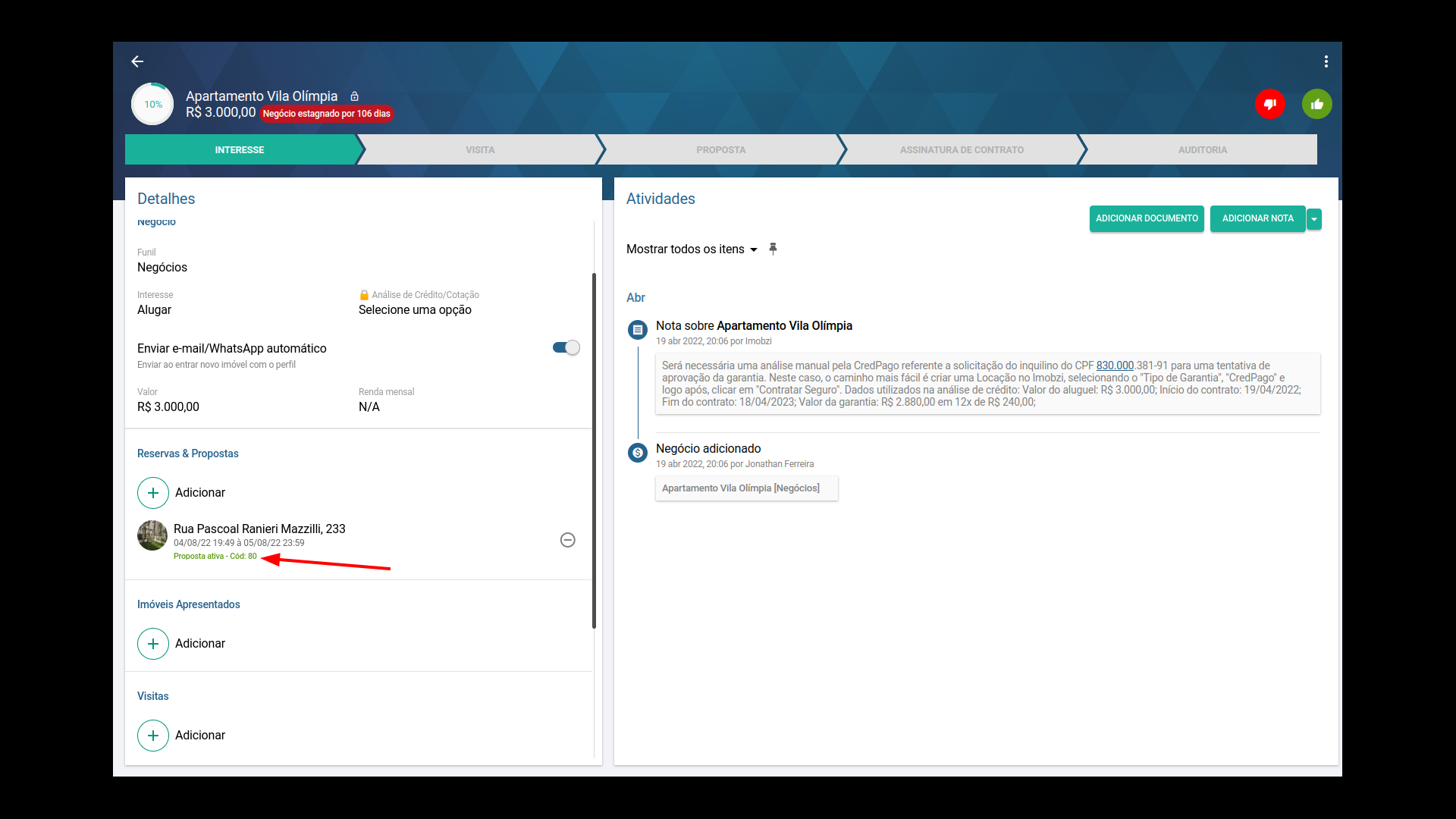Toggle Enviar e-mail/WhatsApp automático switch
This screenshot has width=1456, height=819.
click(566, 347)
